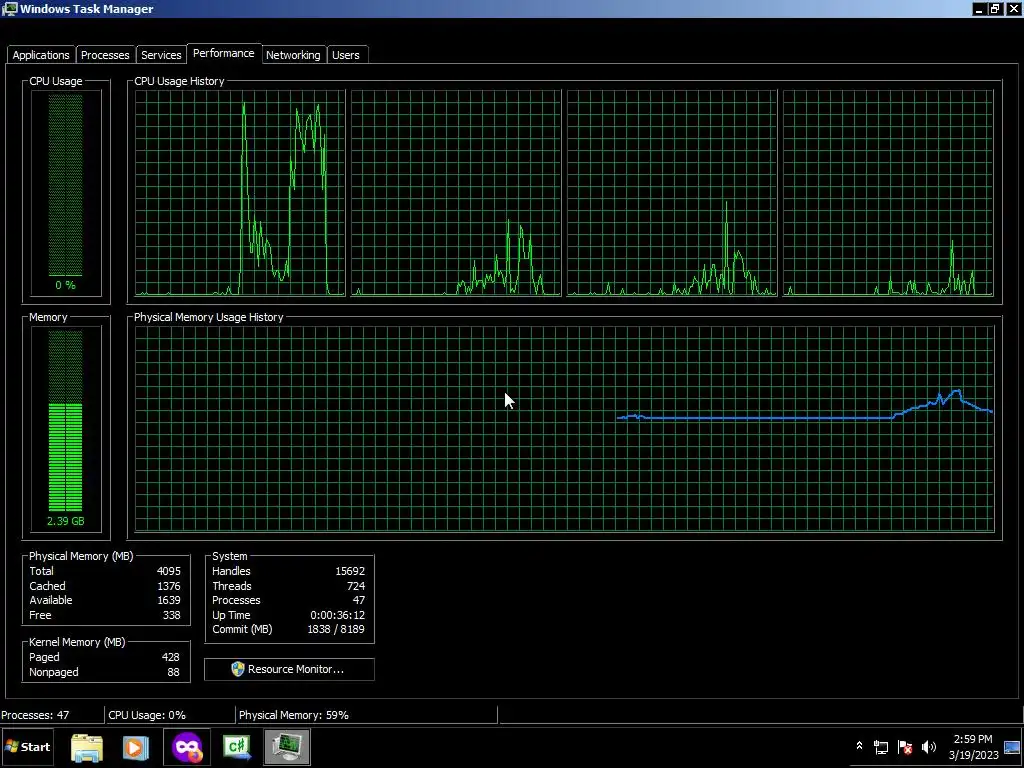1024x768 pixels.
Task: Click the Performance tab
Action: tap(223, 54)
